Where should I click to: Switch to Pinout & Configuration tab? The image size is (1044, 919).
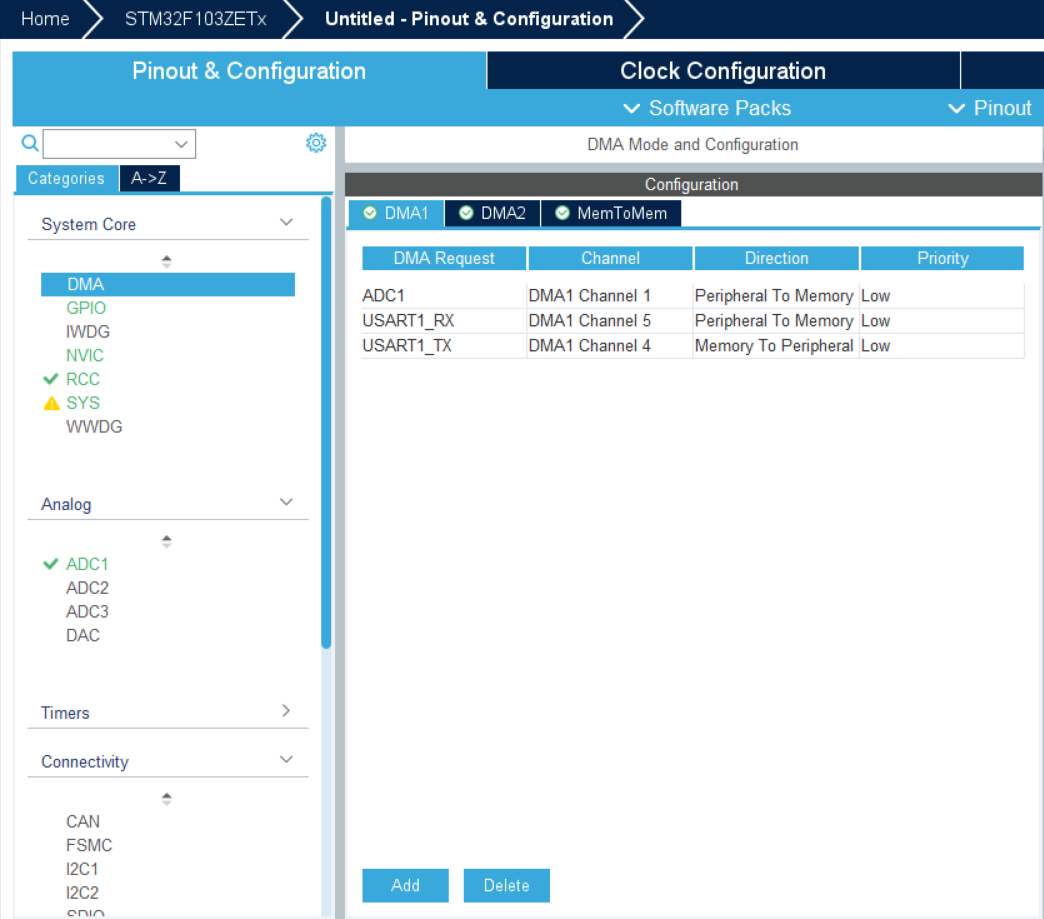click(x=249, y=71)
